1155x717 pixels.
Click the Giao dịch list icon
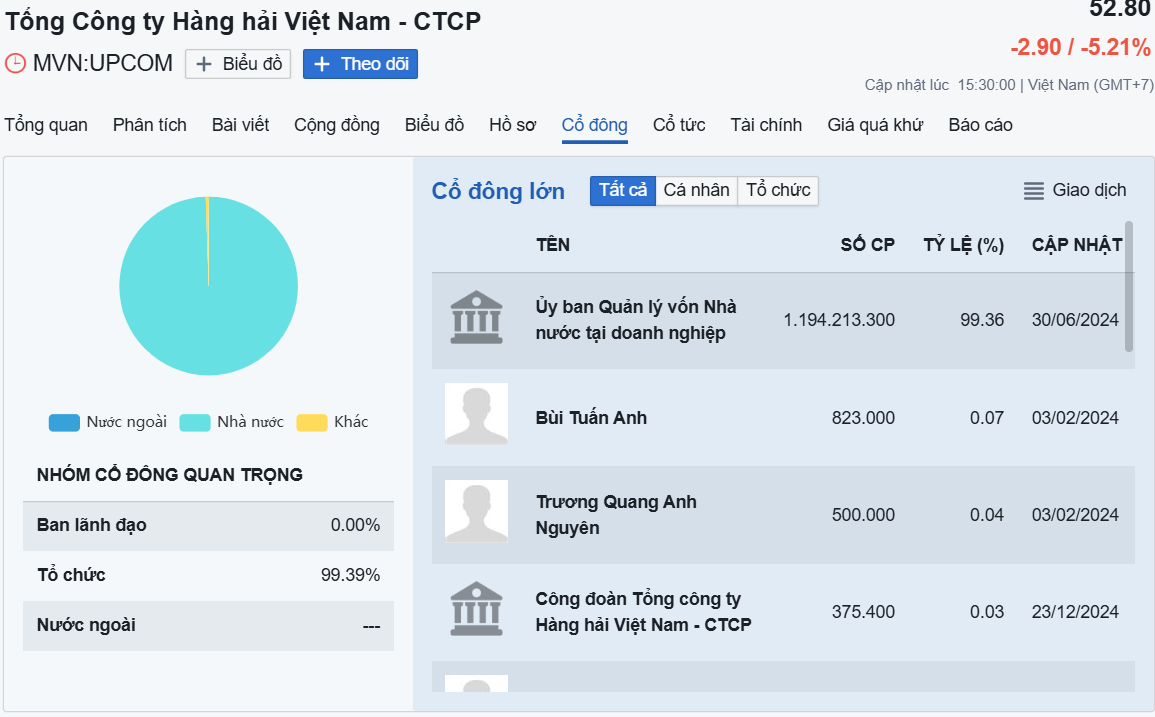pos(1033,191)
